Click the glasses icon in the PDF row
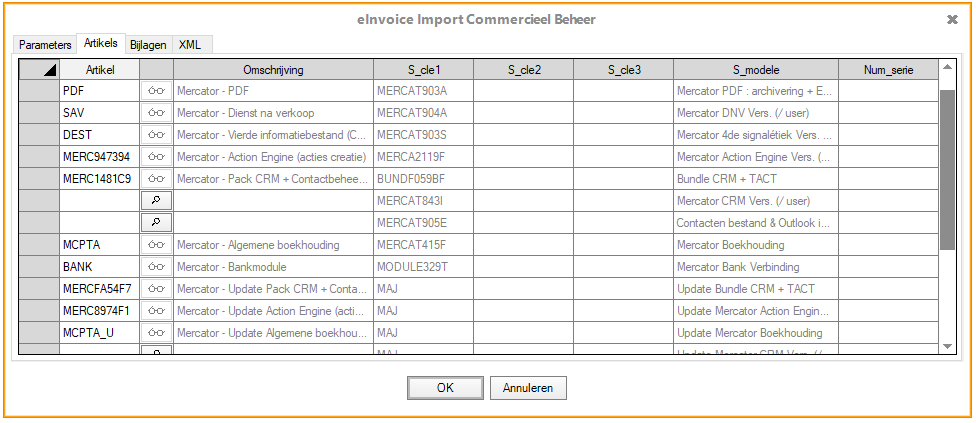Image resolution: width=976 pixels, height=423 pixels. (x=156, y=91)
